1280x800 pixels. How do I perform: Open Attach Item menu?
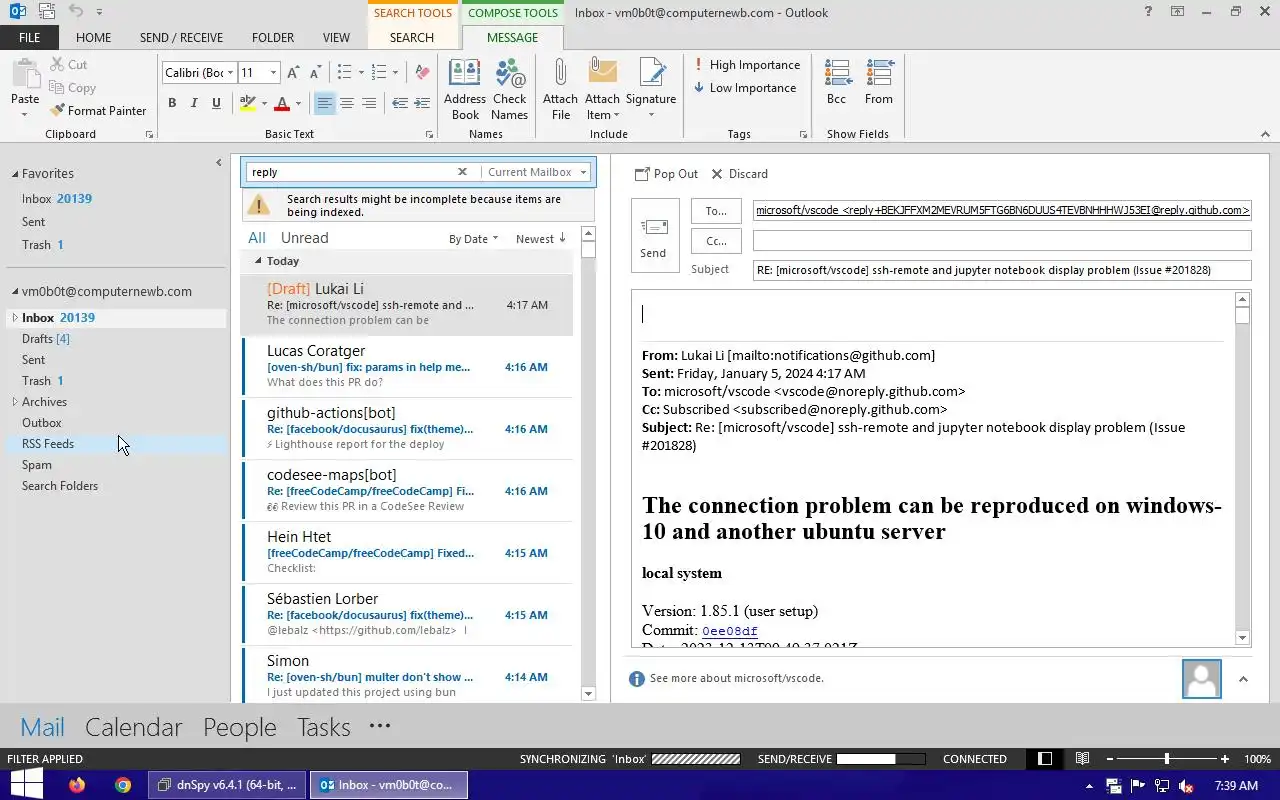click(x=602, y=89)
